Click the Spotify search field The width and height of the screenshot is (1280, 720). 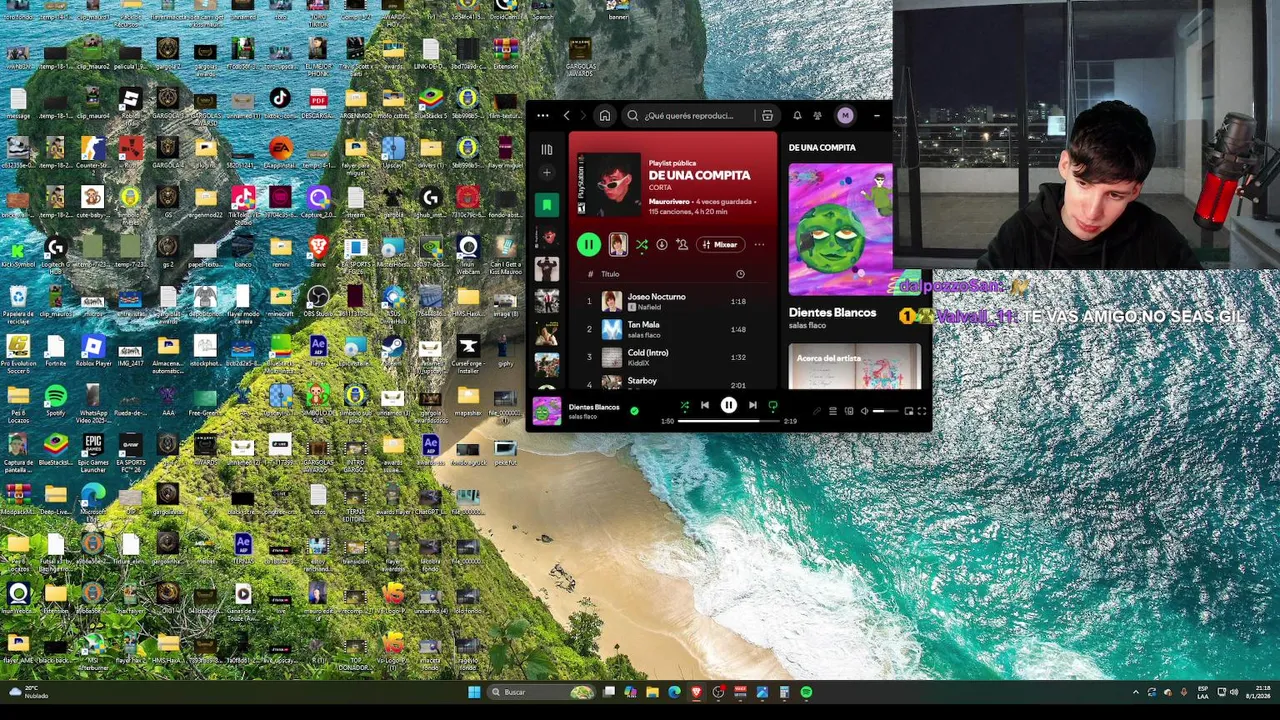(x=688, y=116)
